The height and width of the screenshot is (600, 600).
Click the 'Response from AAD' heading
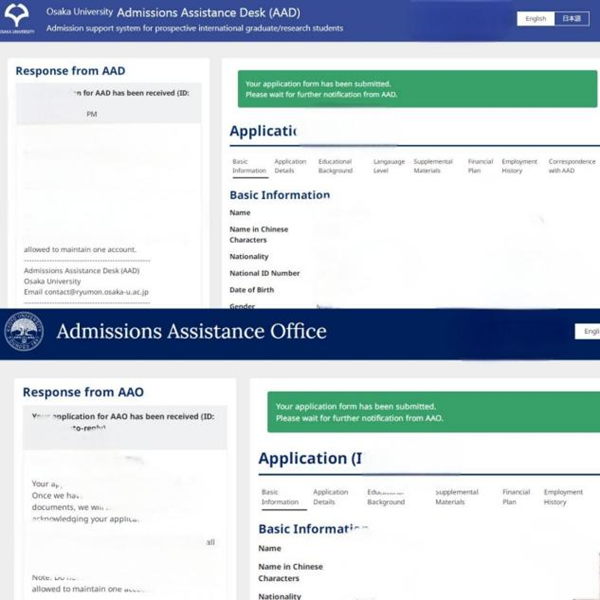click(70, 71)
